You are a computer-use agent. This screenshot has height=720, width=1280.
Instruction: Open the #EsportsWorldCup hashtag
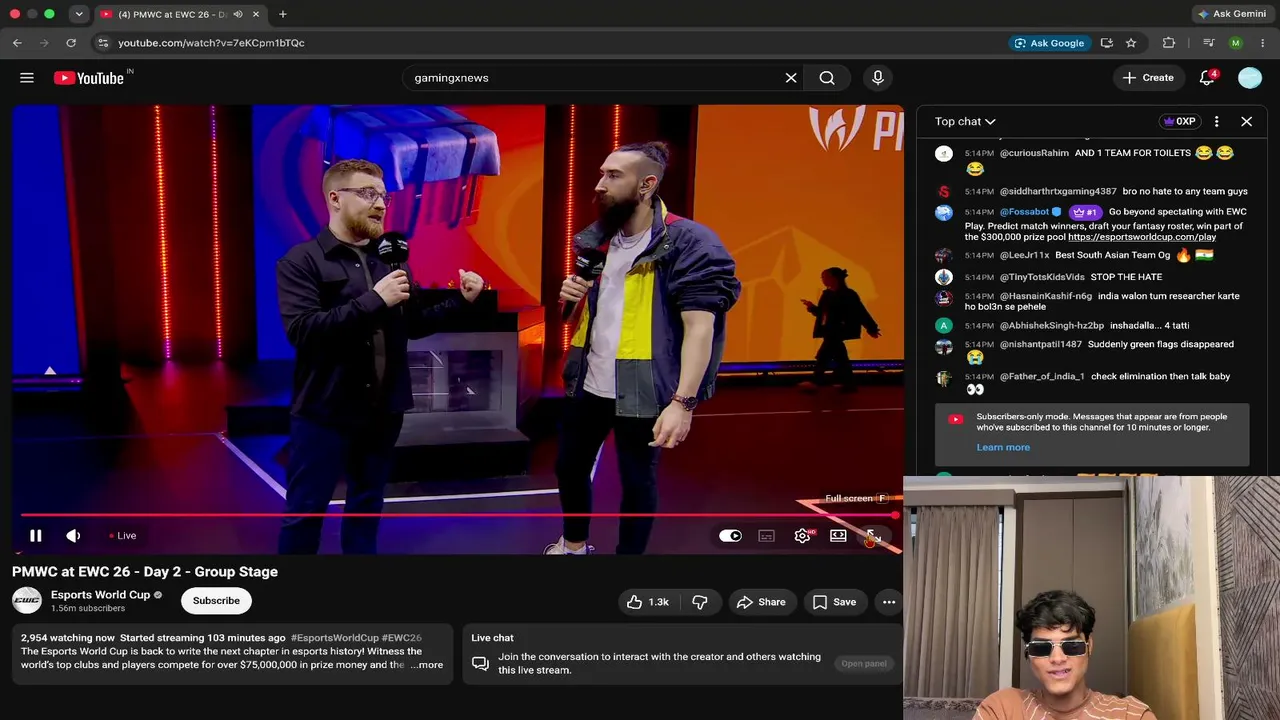click(x=334, y=638)
